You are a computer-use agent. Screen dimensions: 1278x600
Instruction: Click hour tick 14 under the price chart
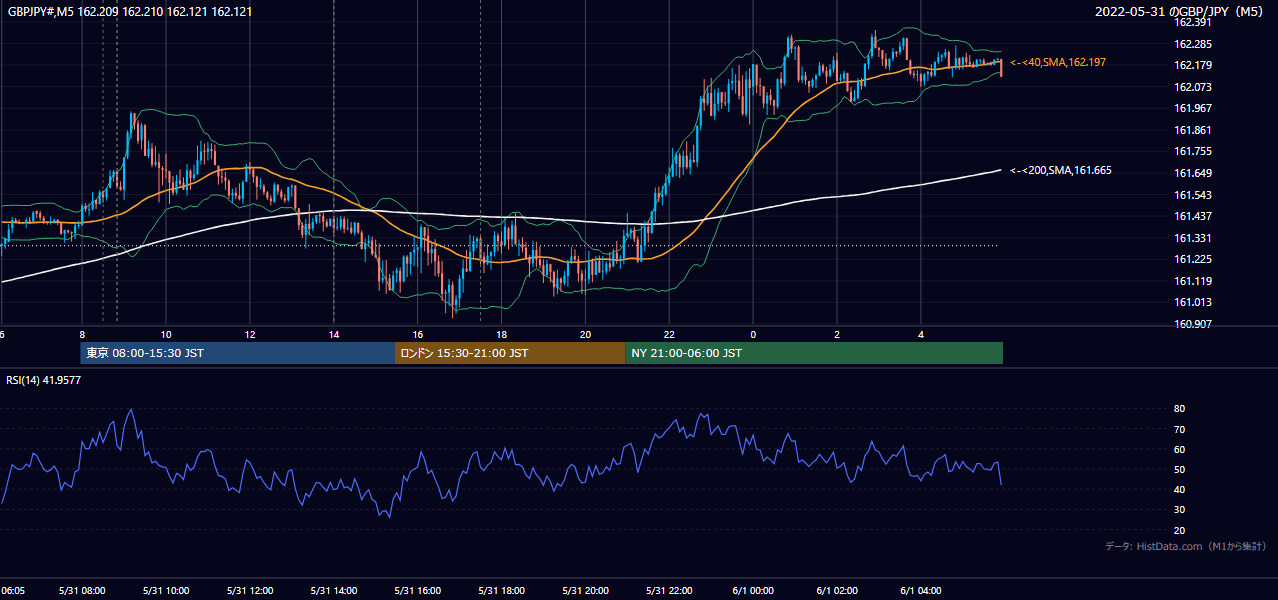tap(333, 335)
